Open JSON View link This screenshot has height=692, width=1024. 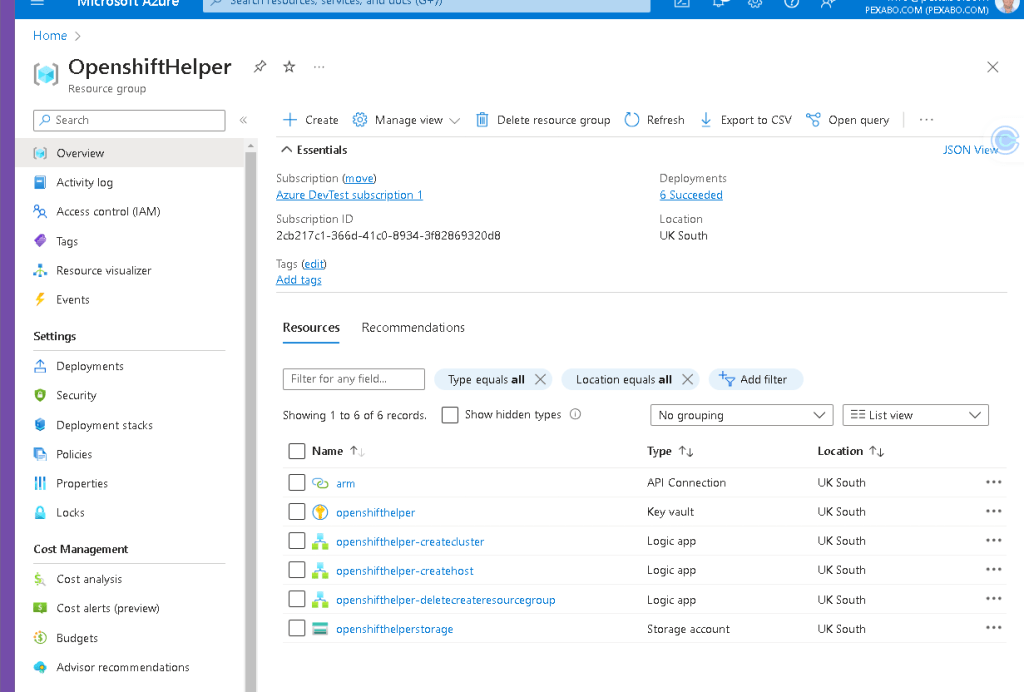[970, 150]
